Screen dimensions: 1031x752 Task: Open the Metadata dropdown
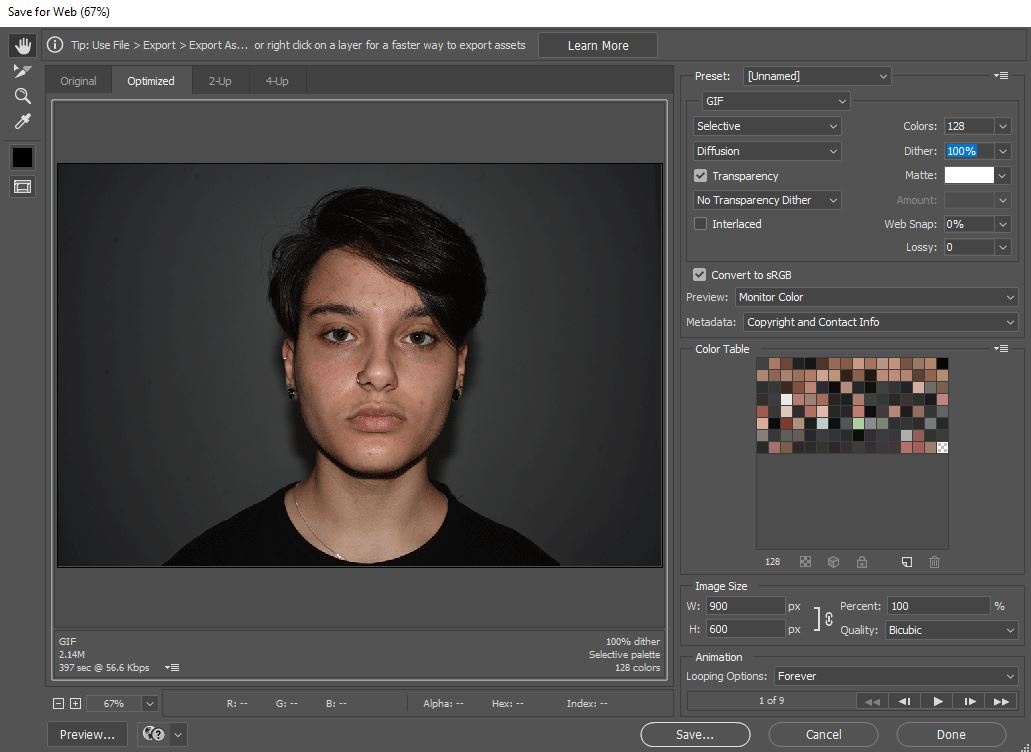coord(880,322)
